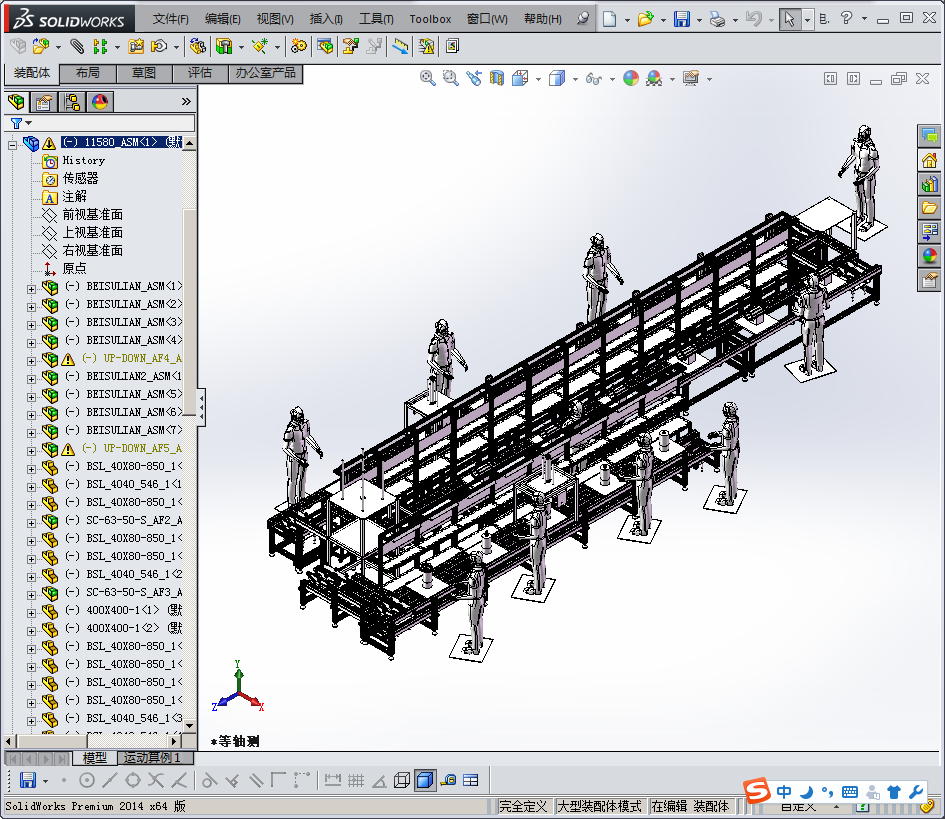Switch to the PropertyManager tab icon
Screen dimensions: 945x819
pos(43,101)
